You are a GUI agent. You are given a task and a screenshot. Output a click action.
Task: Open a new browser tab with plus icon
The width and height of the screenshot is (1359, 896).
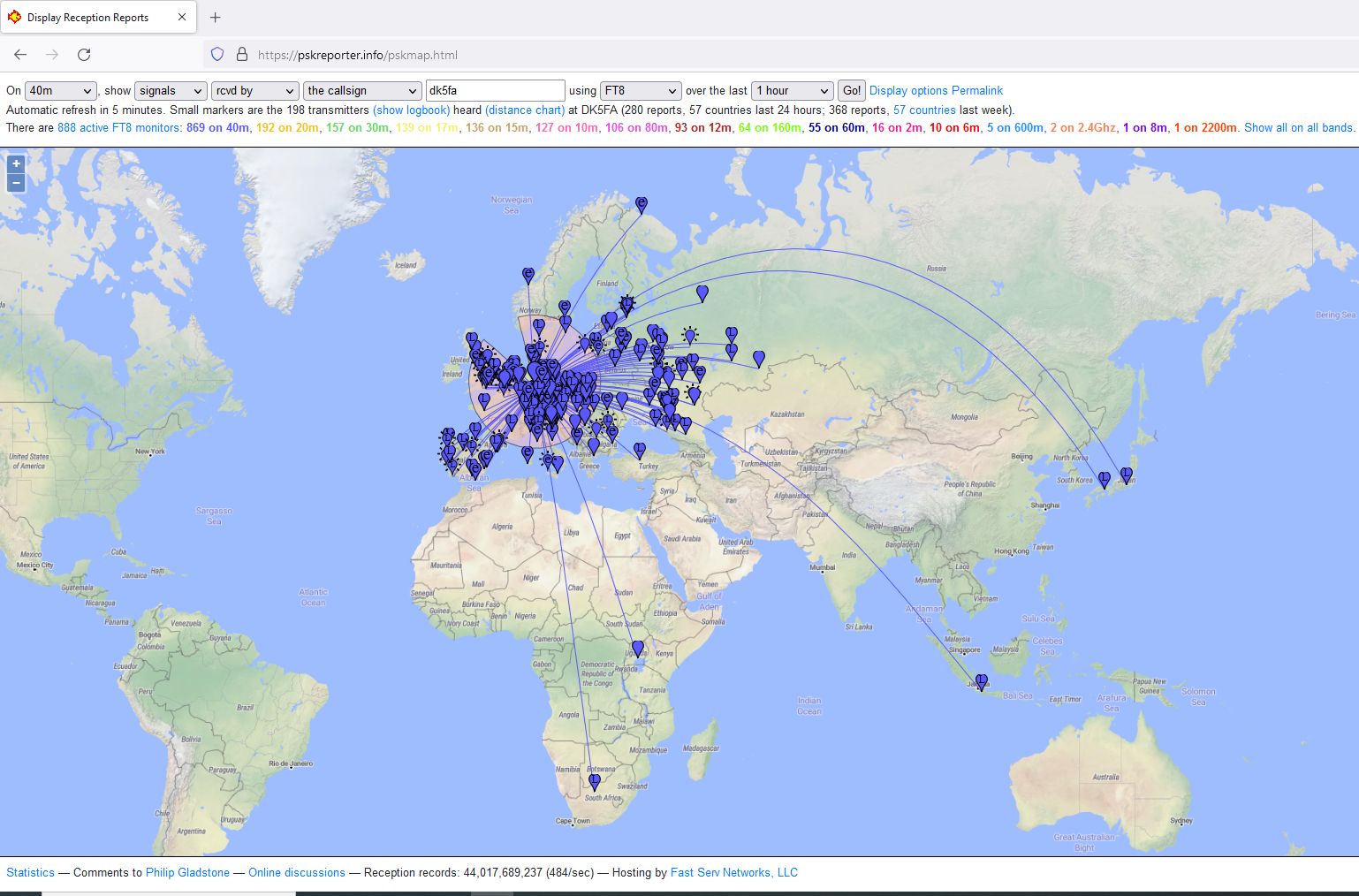[216, 18]
